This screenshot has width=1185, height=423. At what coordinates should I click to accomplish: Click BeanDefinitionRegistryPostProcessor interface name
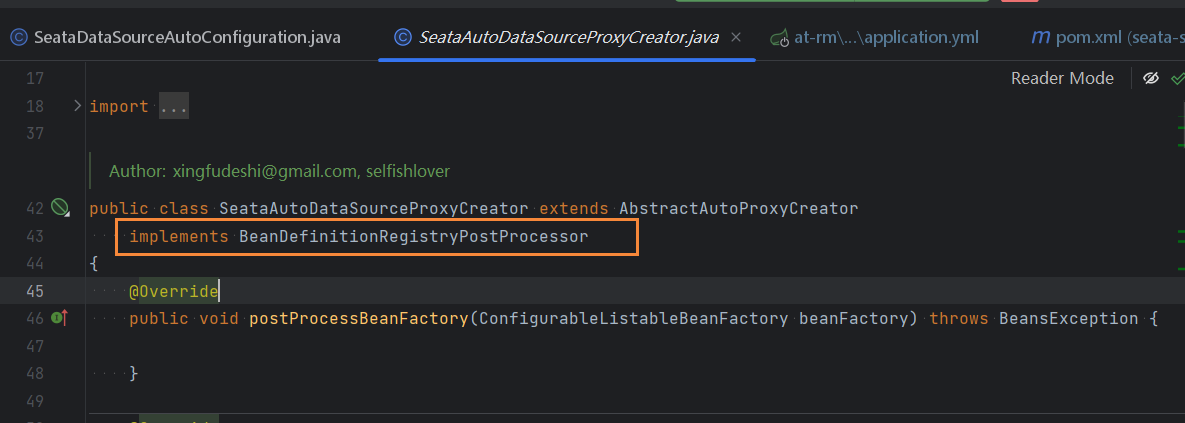pos(413,236)
